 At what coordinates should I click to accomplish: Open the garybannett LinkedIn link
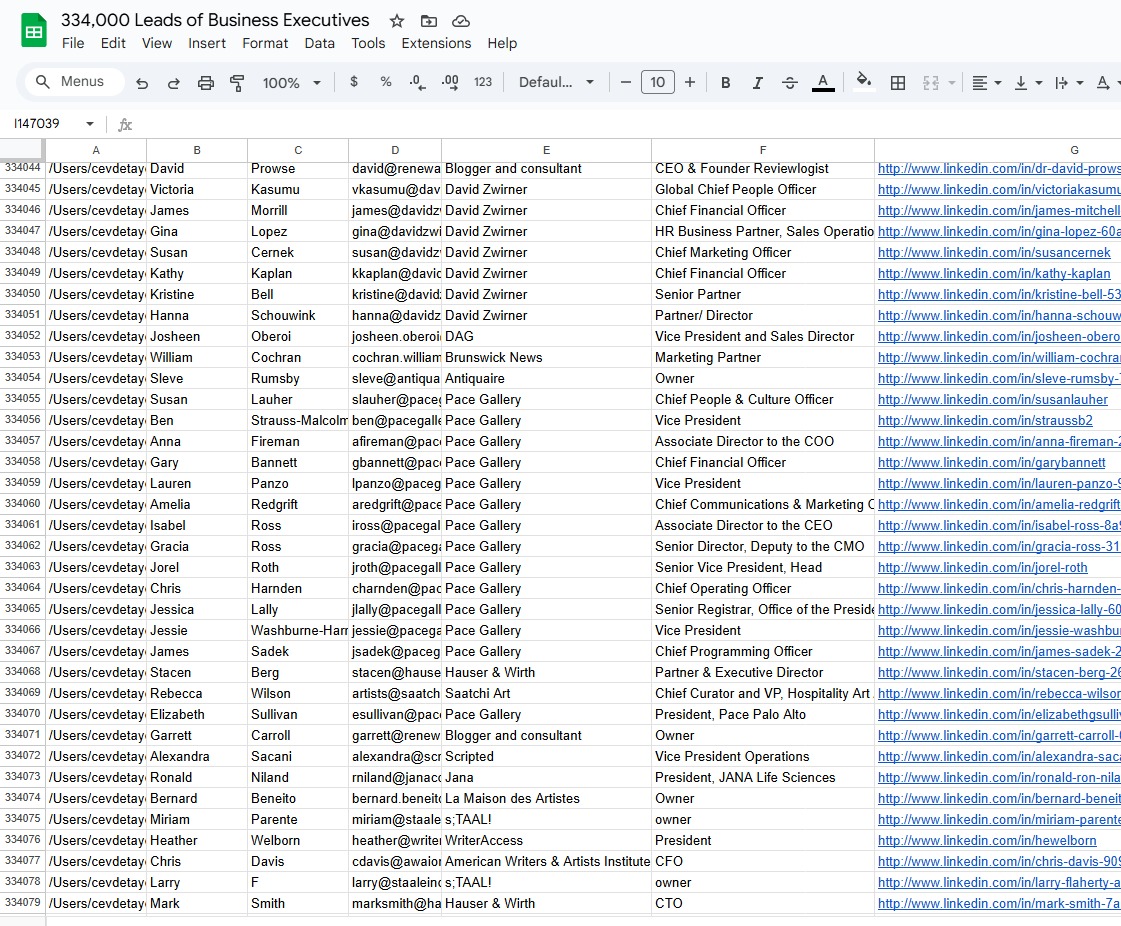coord(991,463)
